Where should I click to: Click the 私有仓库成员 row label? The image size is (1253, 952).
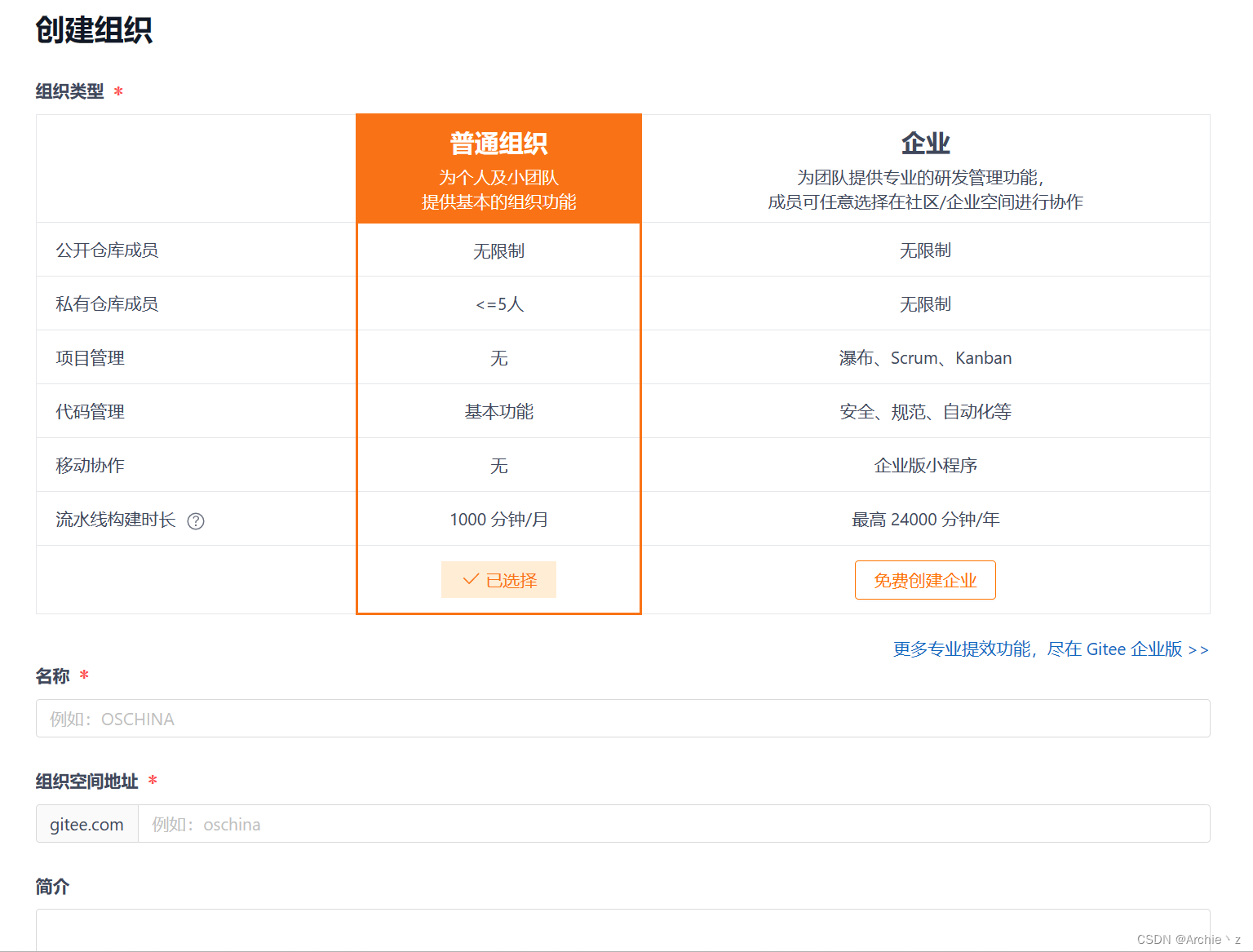107,304
